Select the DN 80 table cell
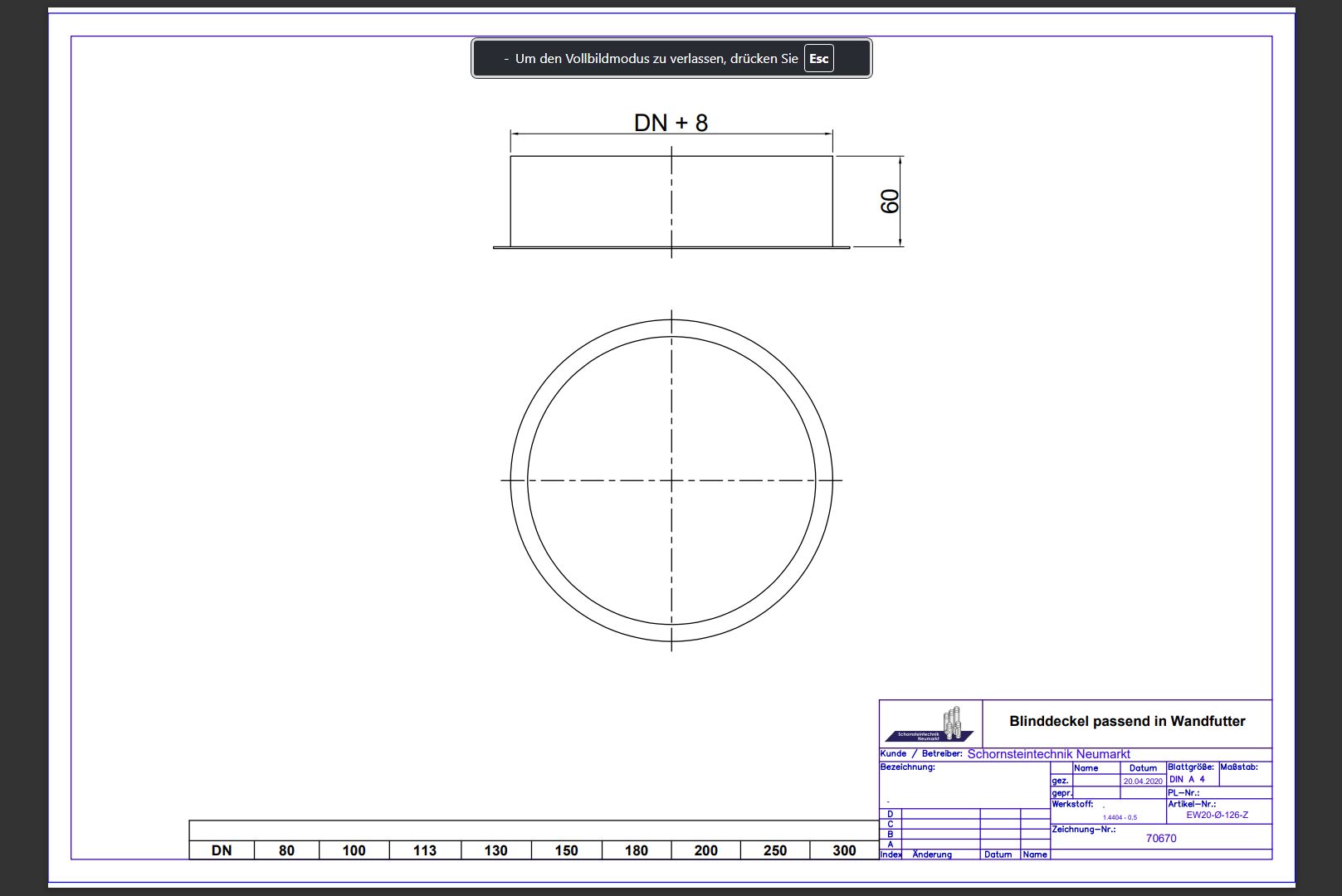 286,850
